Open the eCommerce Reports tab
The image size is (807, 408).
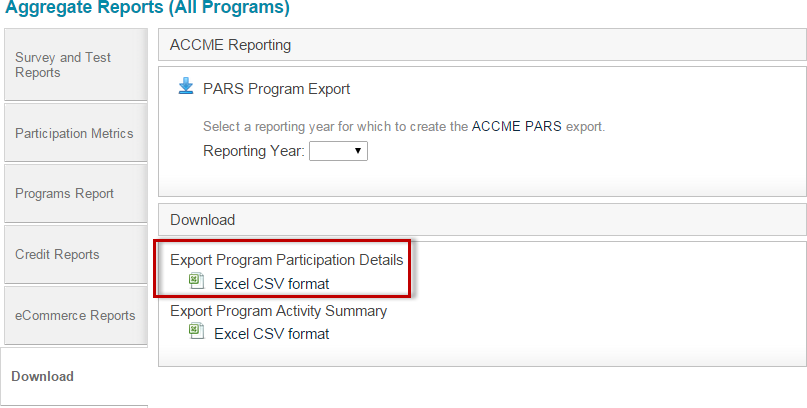tap(76, 315)
